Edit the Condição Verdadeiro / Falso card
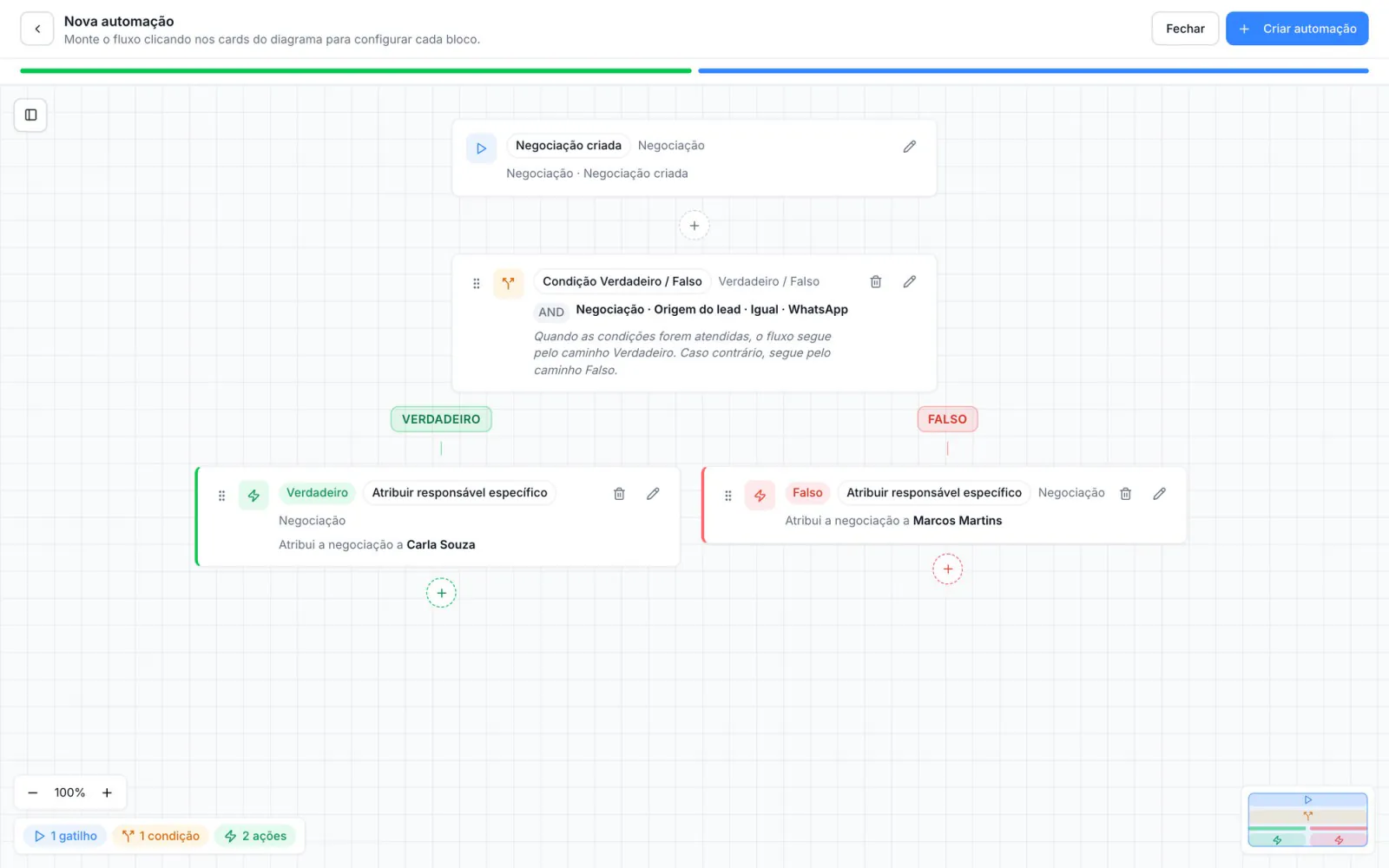 click(x=909, y=281)
